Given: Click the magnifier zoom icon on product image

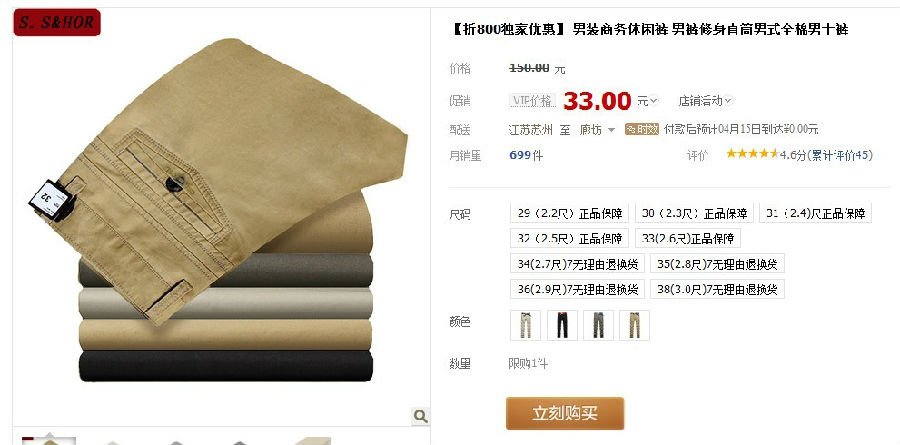Looking at the screenshot, I should (x=421, y=416).
